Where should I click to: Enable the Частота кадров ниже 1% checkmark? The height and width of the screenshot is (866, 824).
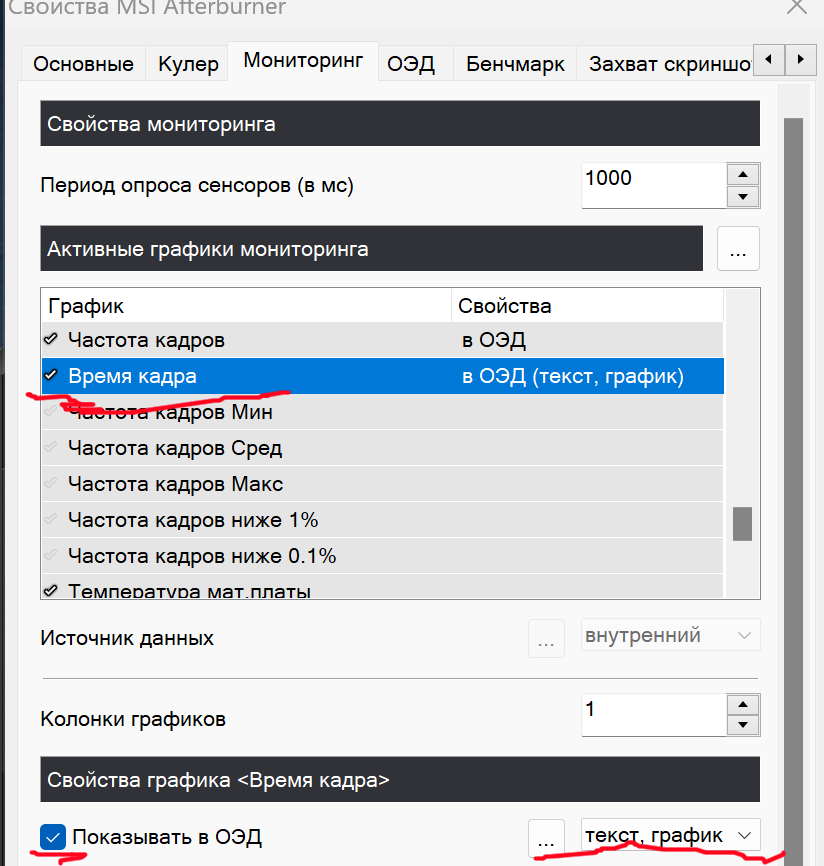pyautogui.click(x=51, y=519)
